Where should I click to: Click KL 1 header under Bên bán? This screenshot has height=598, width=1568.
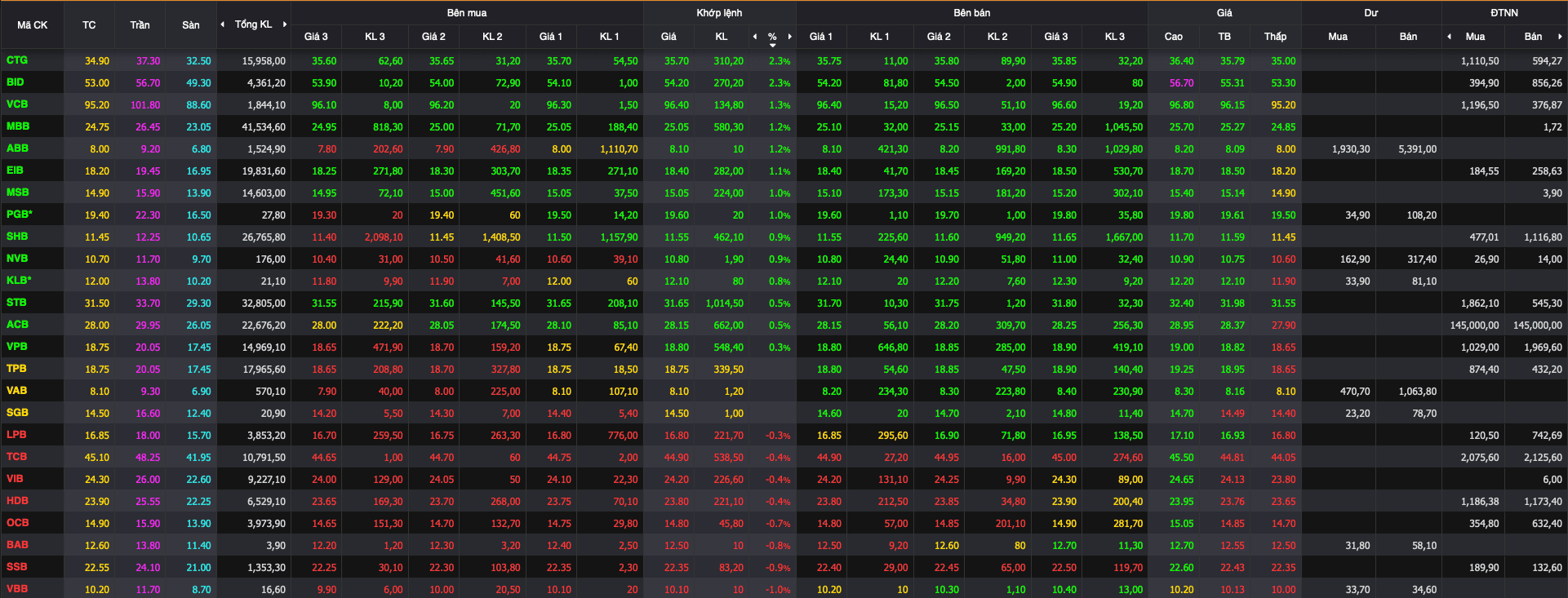(879, 37)
